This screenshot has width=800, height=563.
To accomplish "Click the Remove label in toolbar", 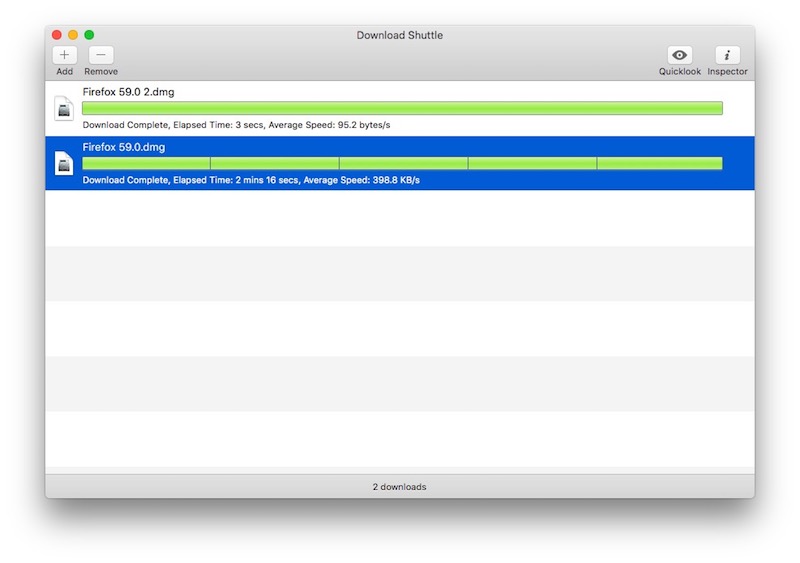I will click(x=101, y=71).
